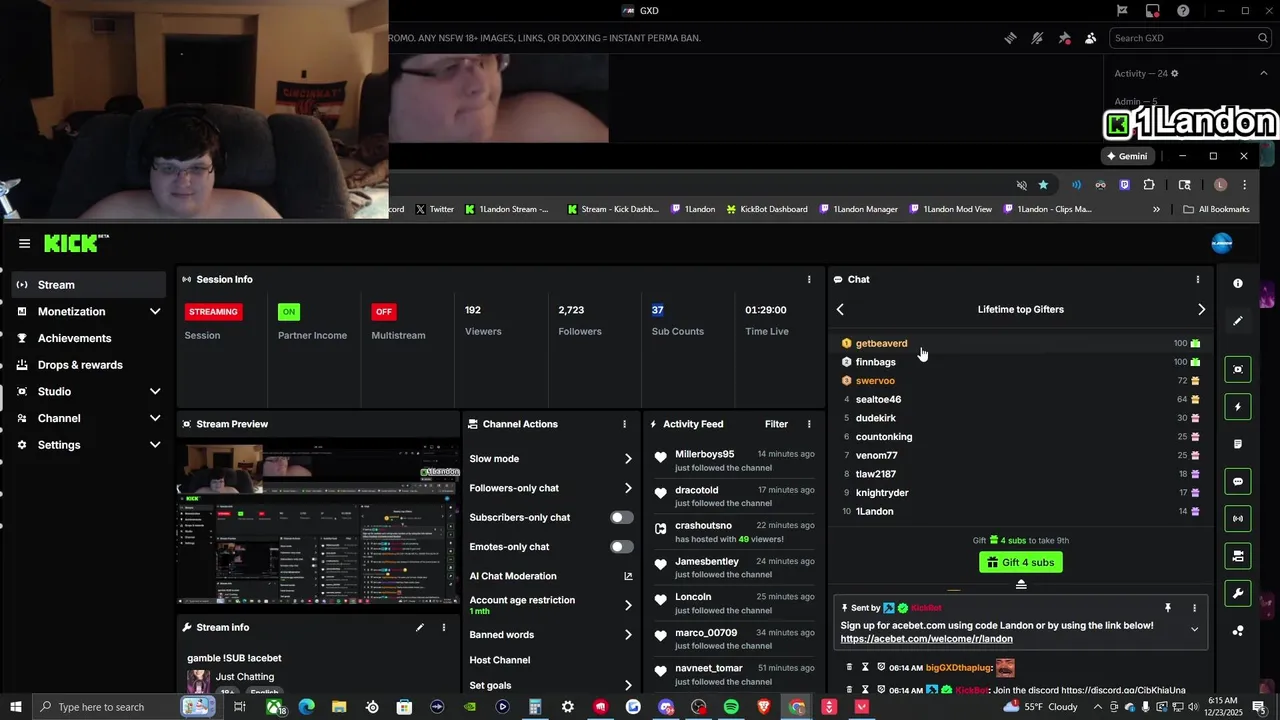Viewport: 1280px width, 720px height.
Task: Toggle muted site sound icon in Chrome address bar
Action: click(1021, 185)
